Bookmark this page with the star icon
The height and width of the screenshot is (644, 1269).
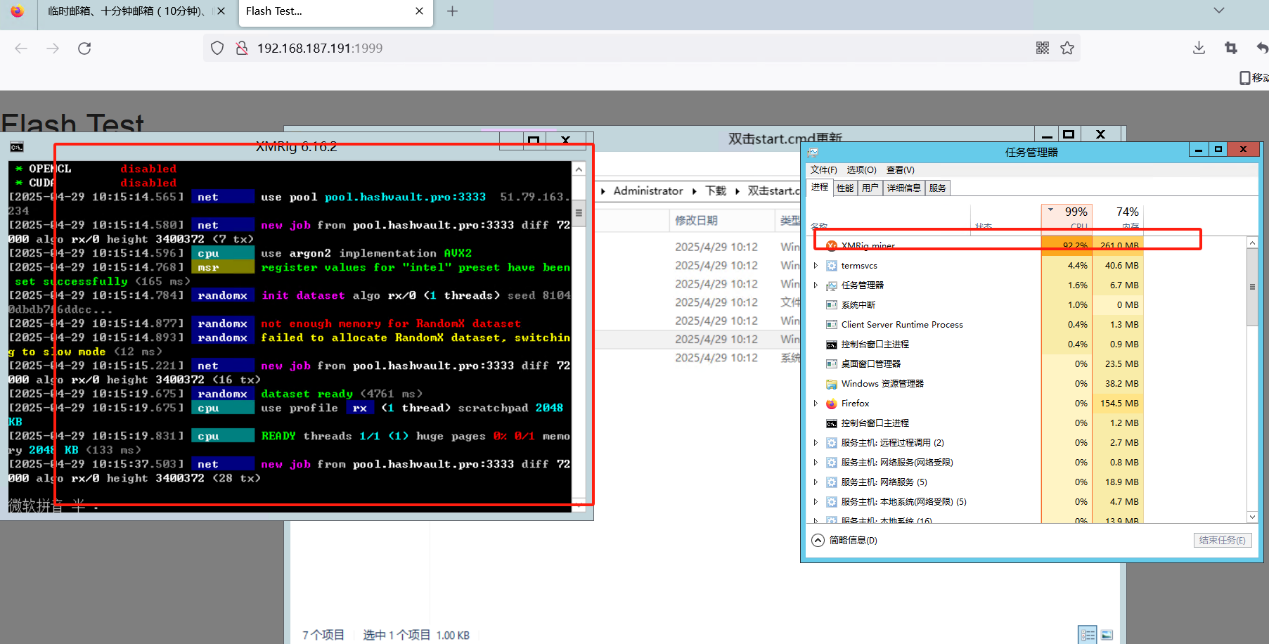click(x=1067, y=48)
